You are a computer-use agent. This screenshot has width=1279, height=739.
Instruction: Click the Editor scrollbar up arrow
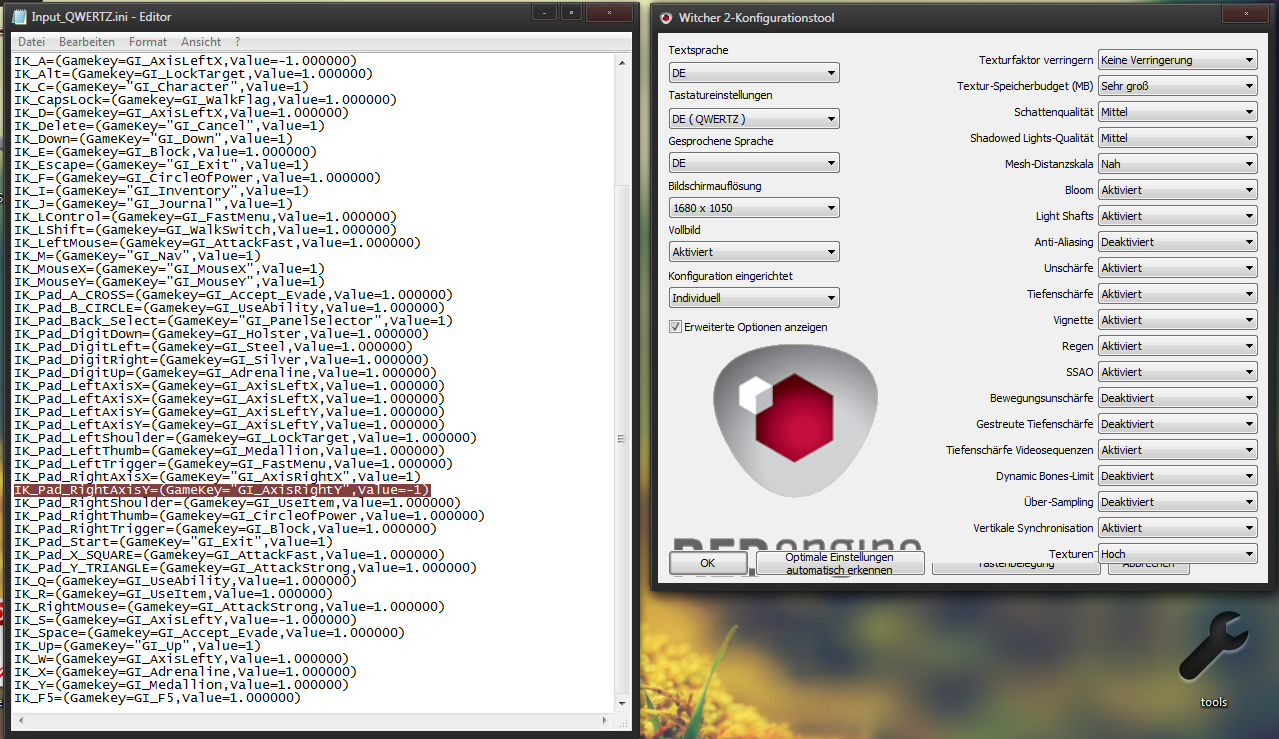624,61
